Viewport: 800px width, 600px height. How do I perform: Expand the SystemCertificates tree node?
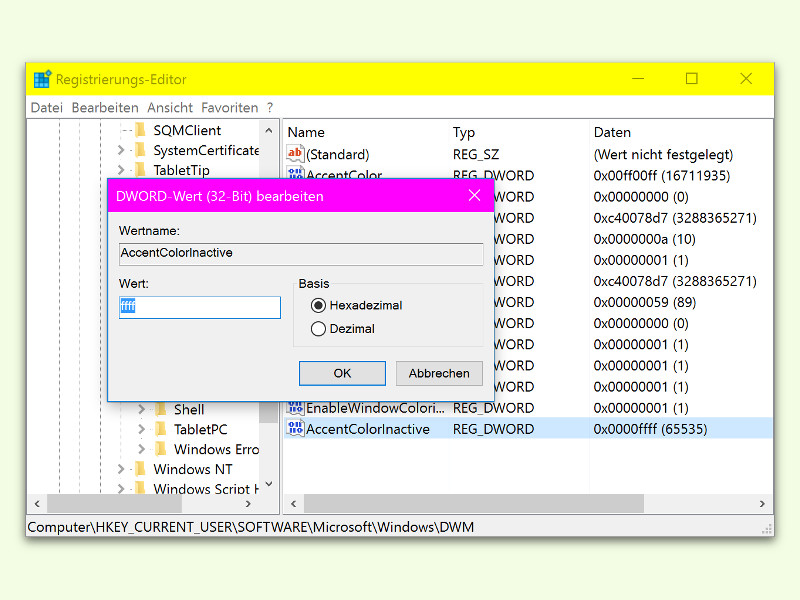(x=121, y=150)
